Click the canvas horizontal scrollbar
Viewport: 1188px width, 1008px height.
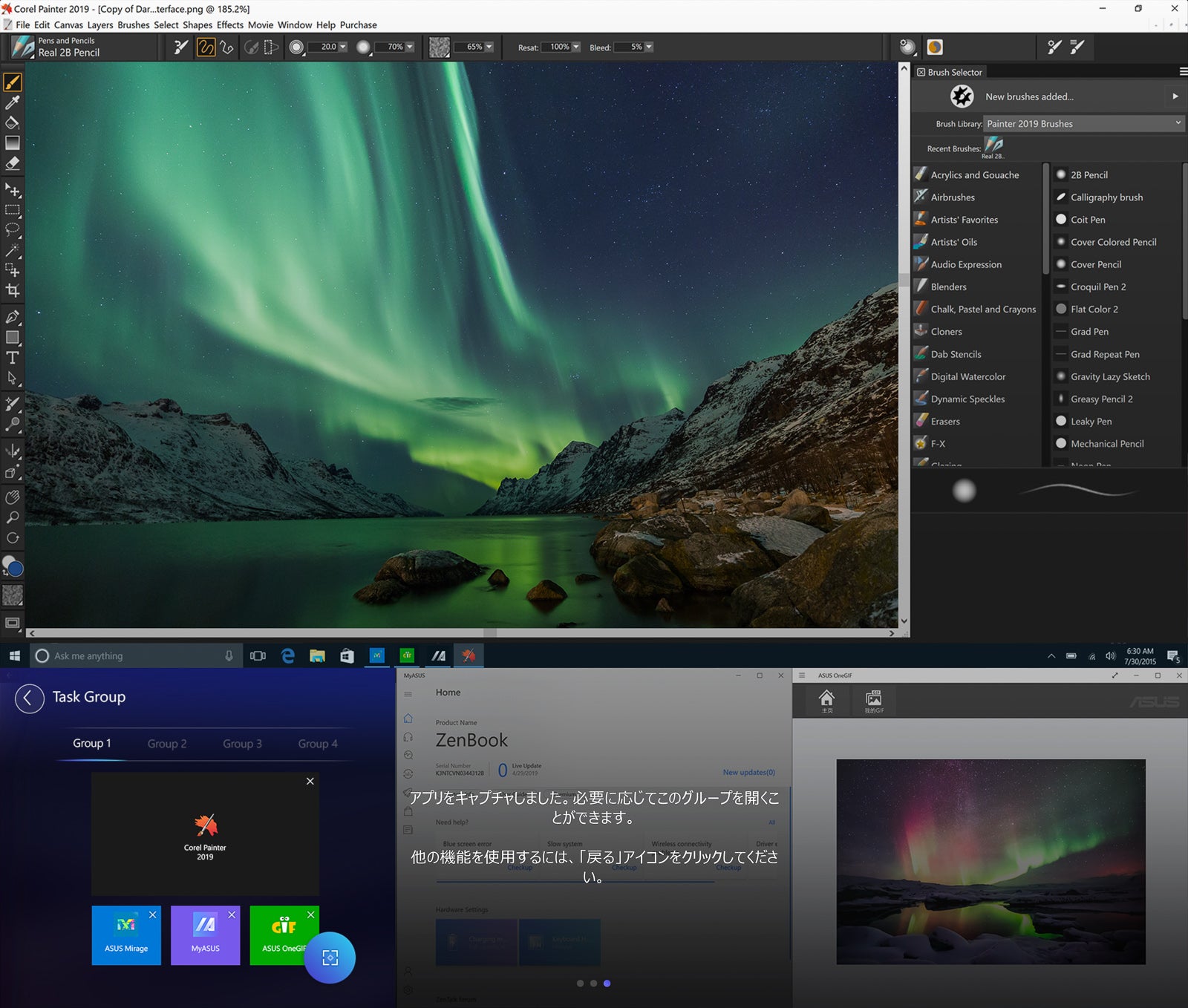click(460, 633)
